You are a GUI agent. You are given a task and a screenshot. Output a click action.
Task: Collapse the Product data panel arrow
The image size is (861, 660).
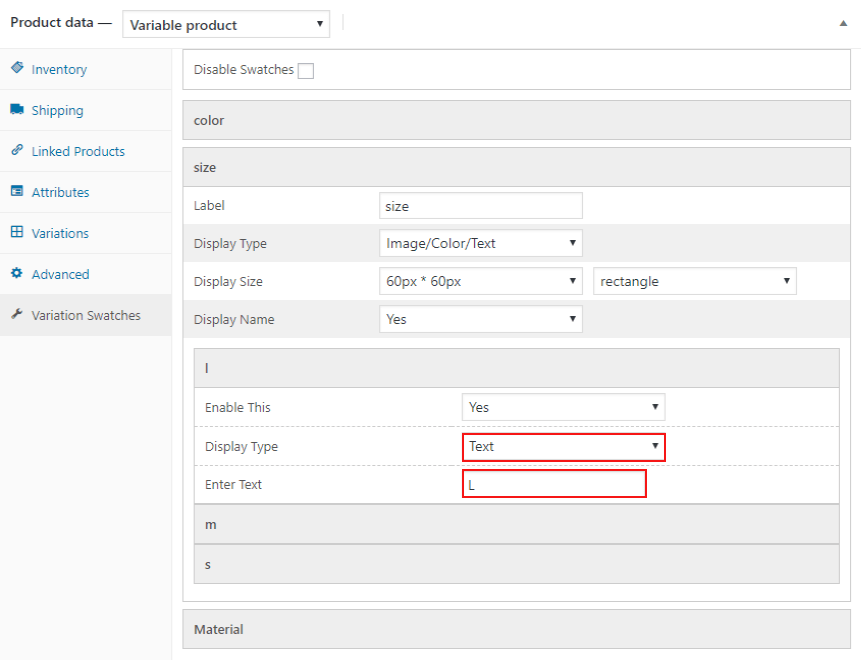coord(843,24)
